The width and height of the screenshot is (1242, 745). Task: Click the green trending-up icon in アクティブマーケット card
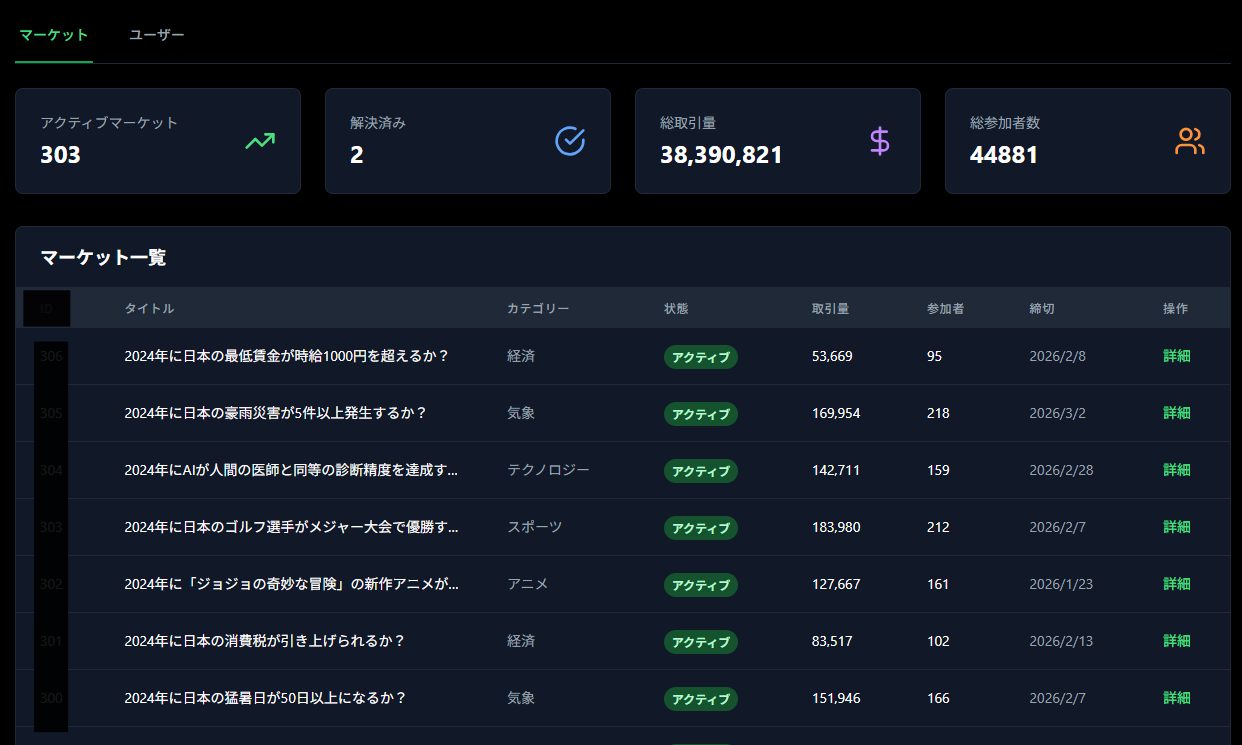(x=260, y=141)
